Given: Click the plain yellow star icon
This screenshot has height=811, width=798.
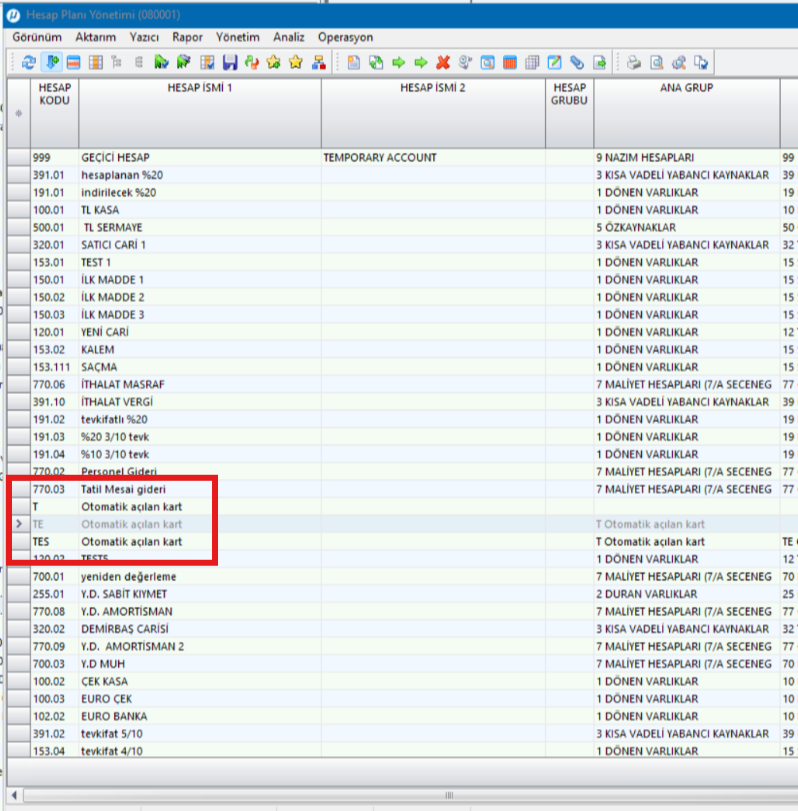Looking at the screenshot, I should (x=296, y=63).
